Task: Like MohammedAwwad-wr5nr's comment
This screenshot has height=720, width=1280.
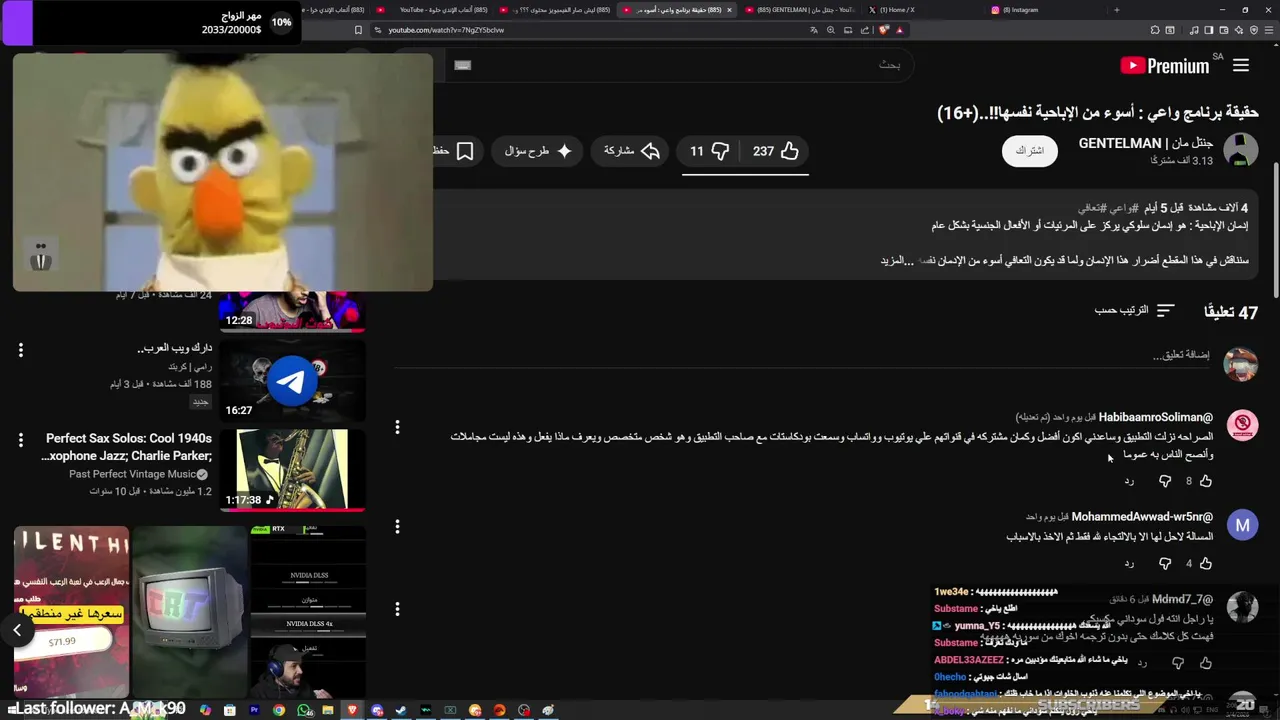Action: 1206,563
